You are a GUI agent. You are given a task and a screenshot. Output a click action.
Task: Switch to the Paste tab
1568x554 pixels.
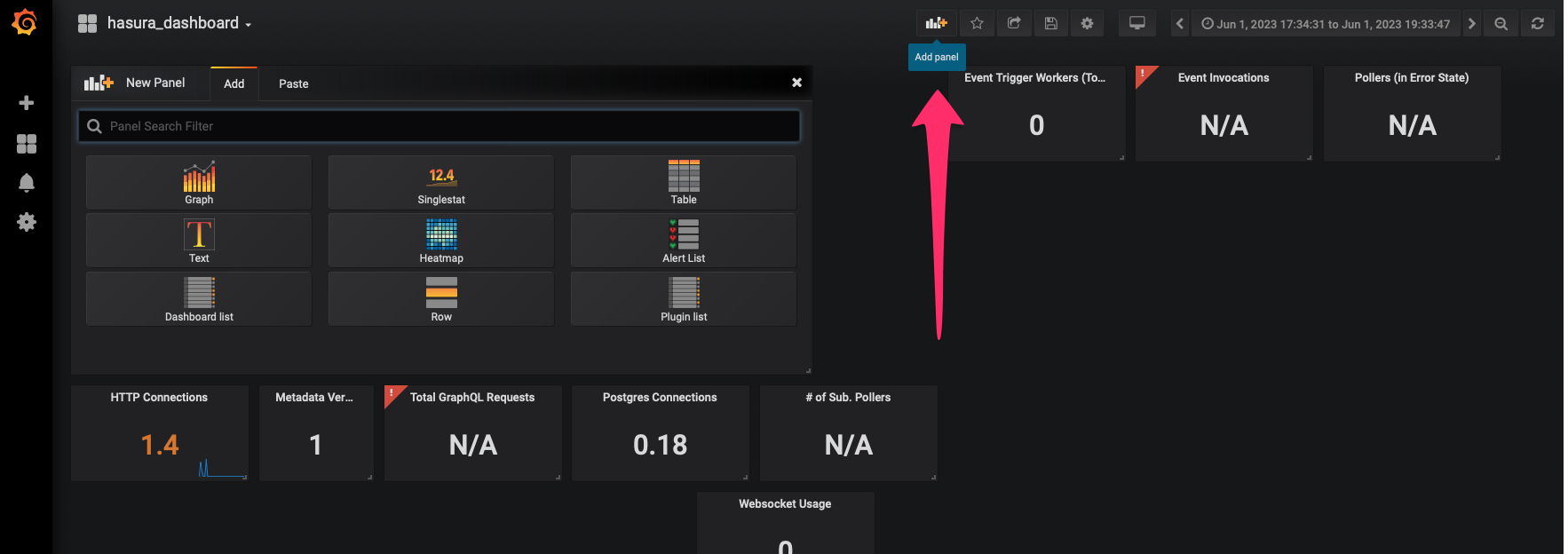294,83
